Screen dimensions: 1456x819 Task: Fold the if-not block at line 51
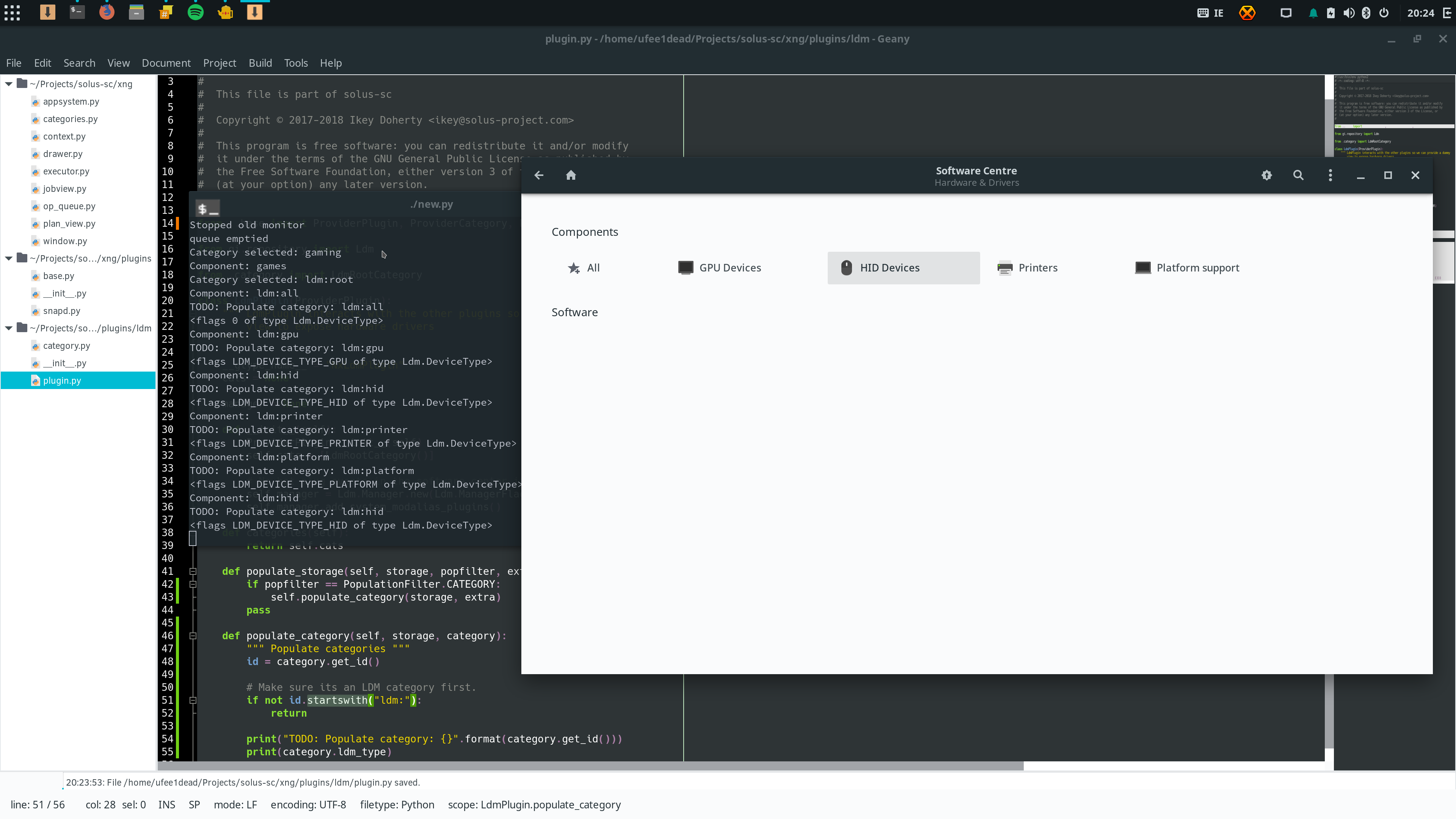click(x=193, y=700)
